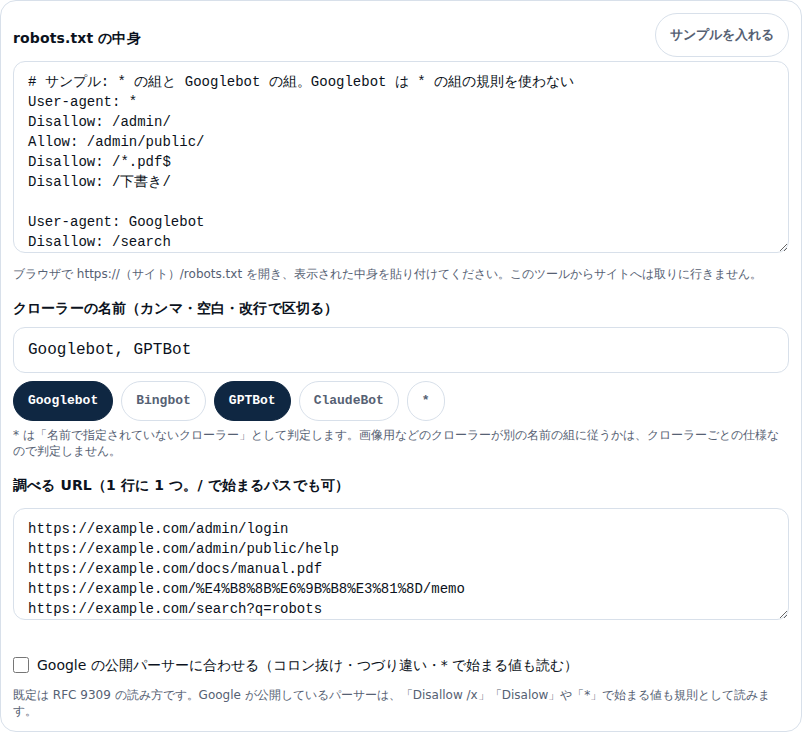Image resolution: width=802 pixels, height=732 pixels.
Task: Focus the URLs-to-check textarea
Action: click(400, 564)
